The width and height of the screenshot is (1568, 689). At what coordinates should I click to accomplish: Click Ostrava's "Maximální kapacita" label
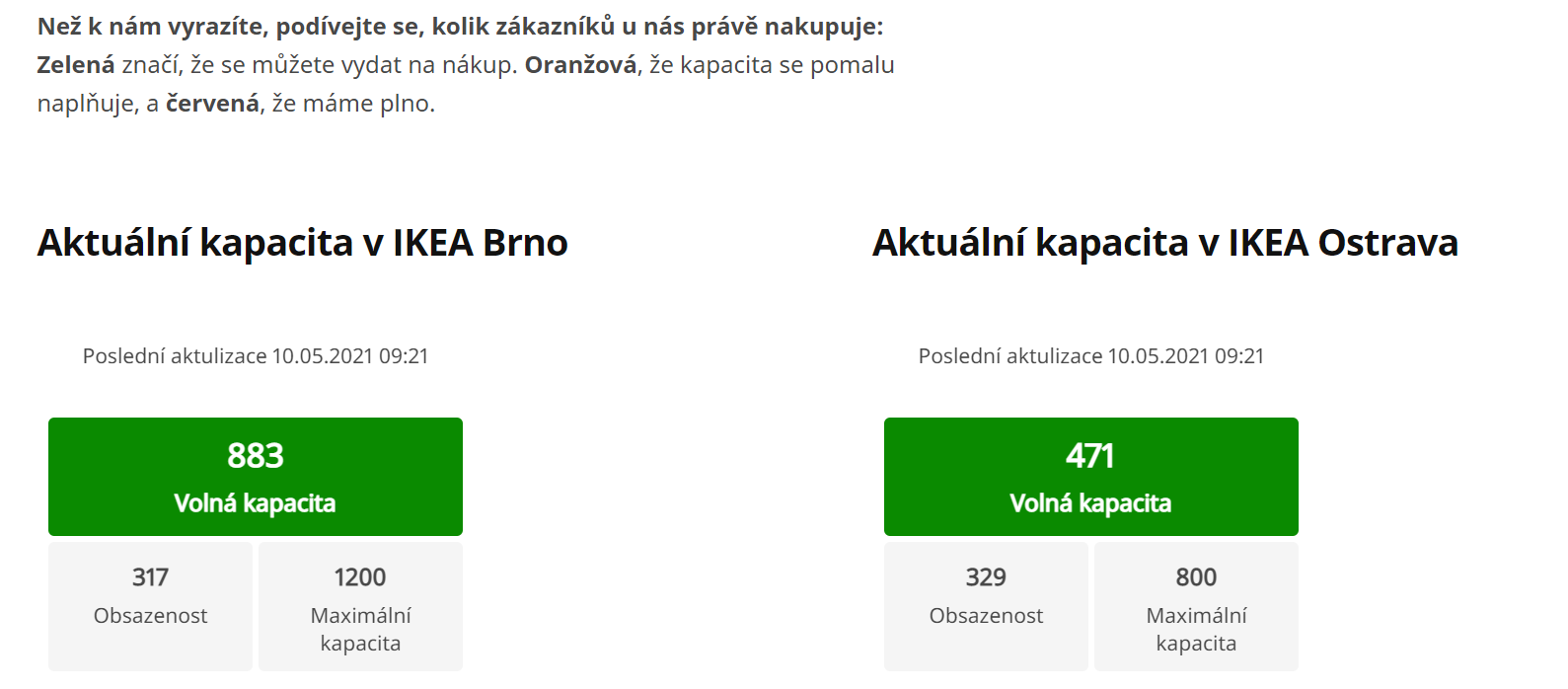coord(1196,630)
